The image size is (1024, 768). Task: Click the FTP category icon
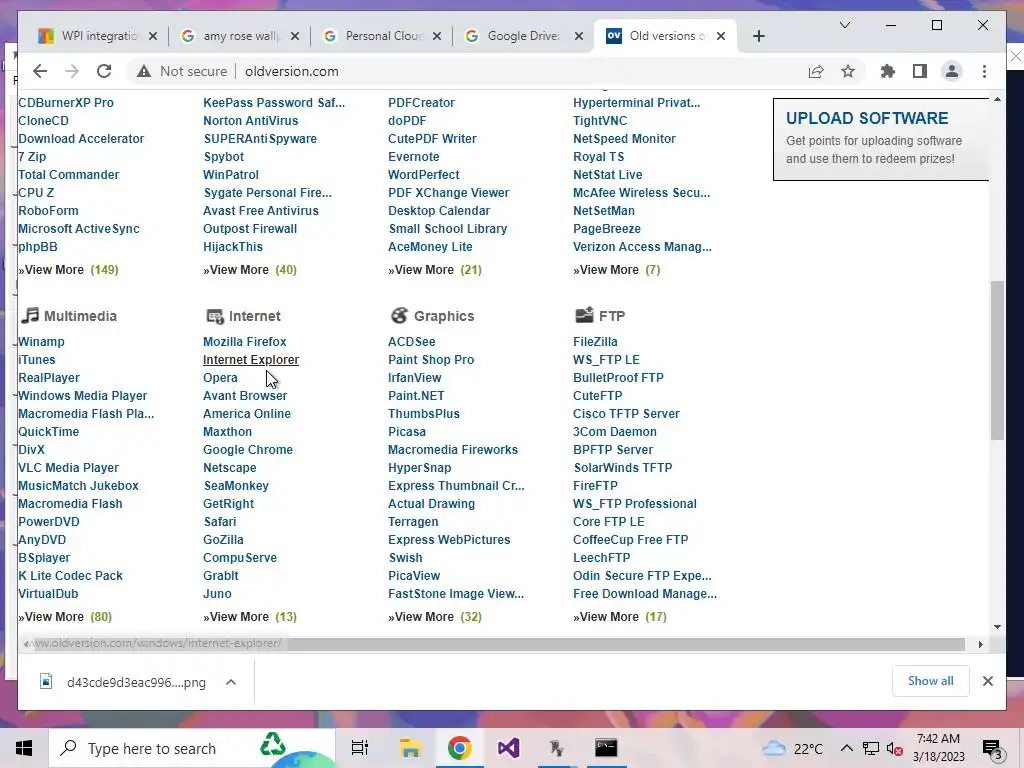coord(584,315)
